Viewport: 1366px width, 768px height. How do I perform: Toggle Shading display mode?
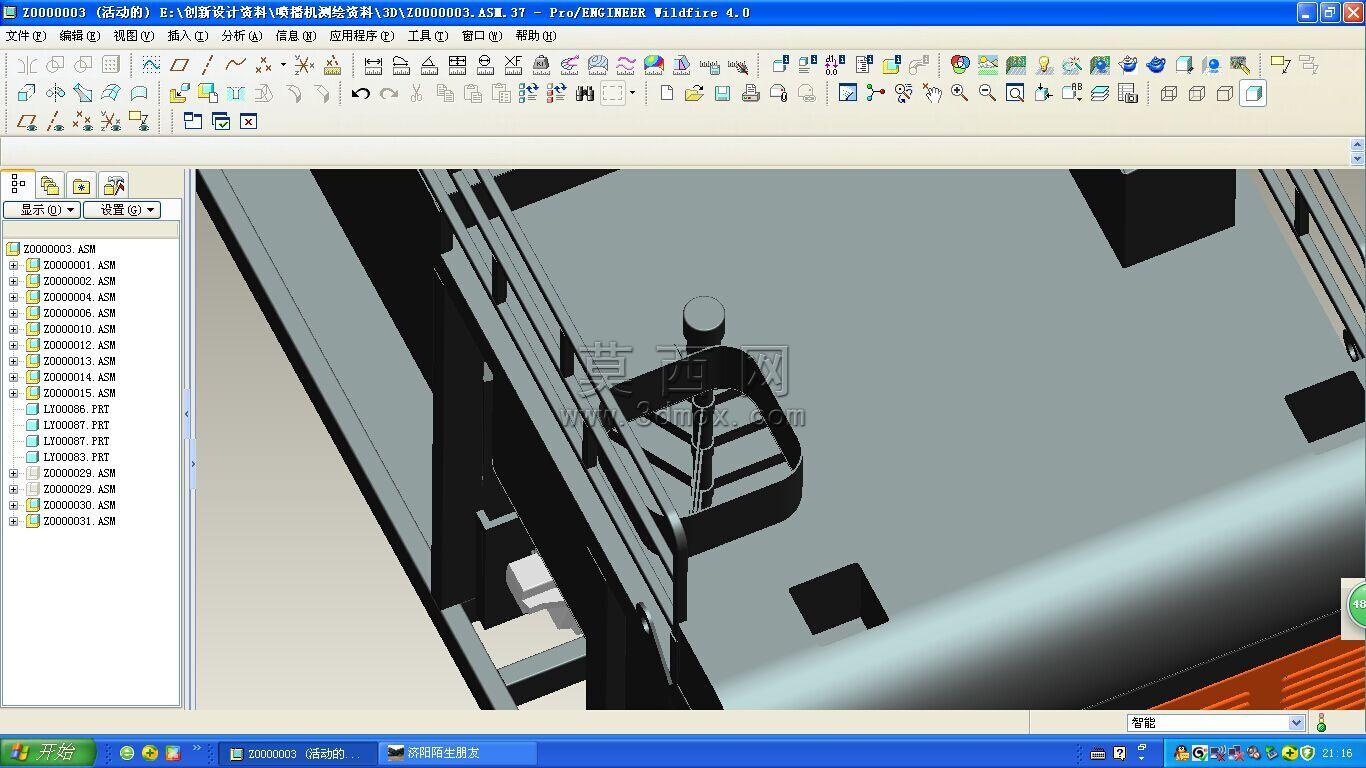(1253, 93)
